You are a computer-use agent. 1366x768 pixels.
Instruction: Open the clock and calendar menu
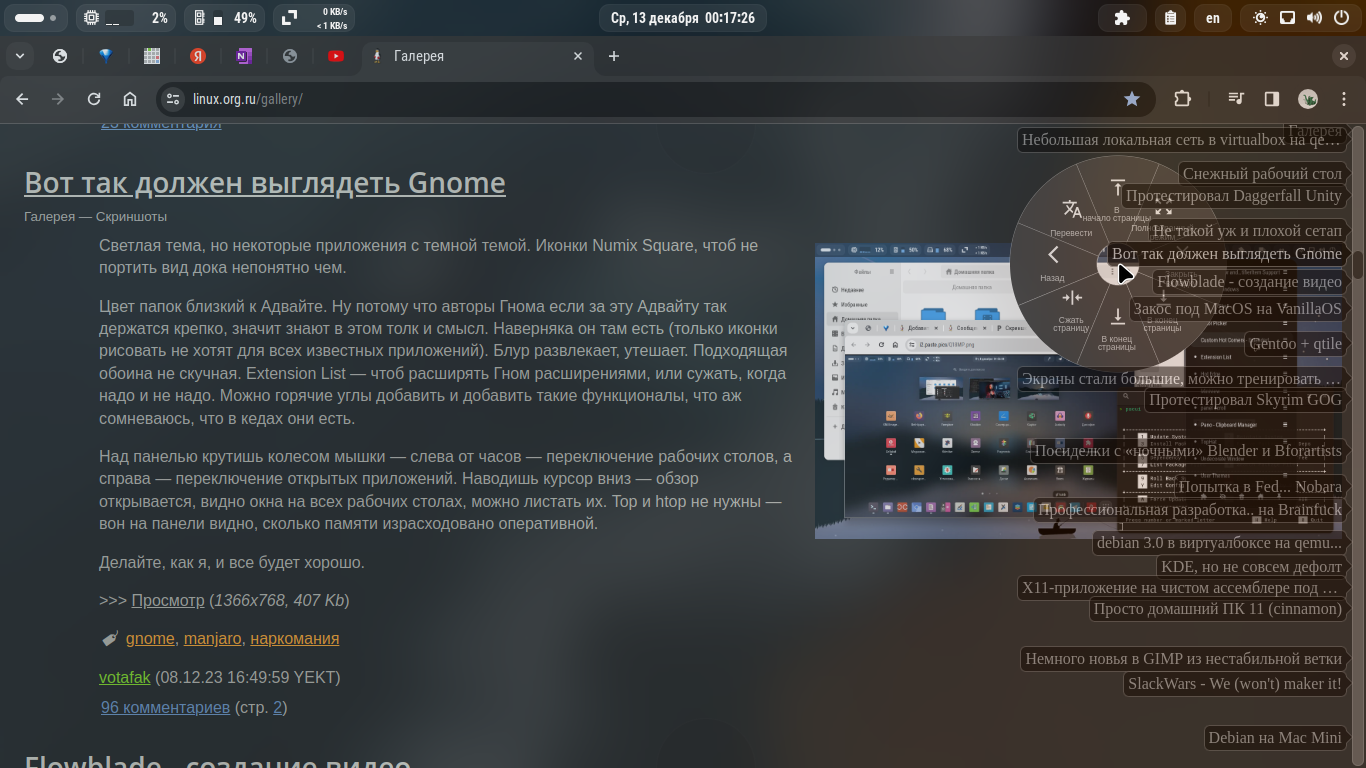click(x=683, y=18)
